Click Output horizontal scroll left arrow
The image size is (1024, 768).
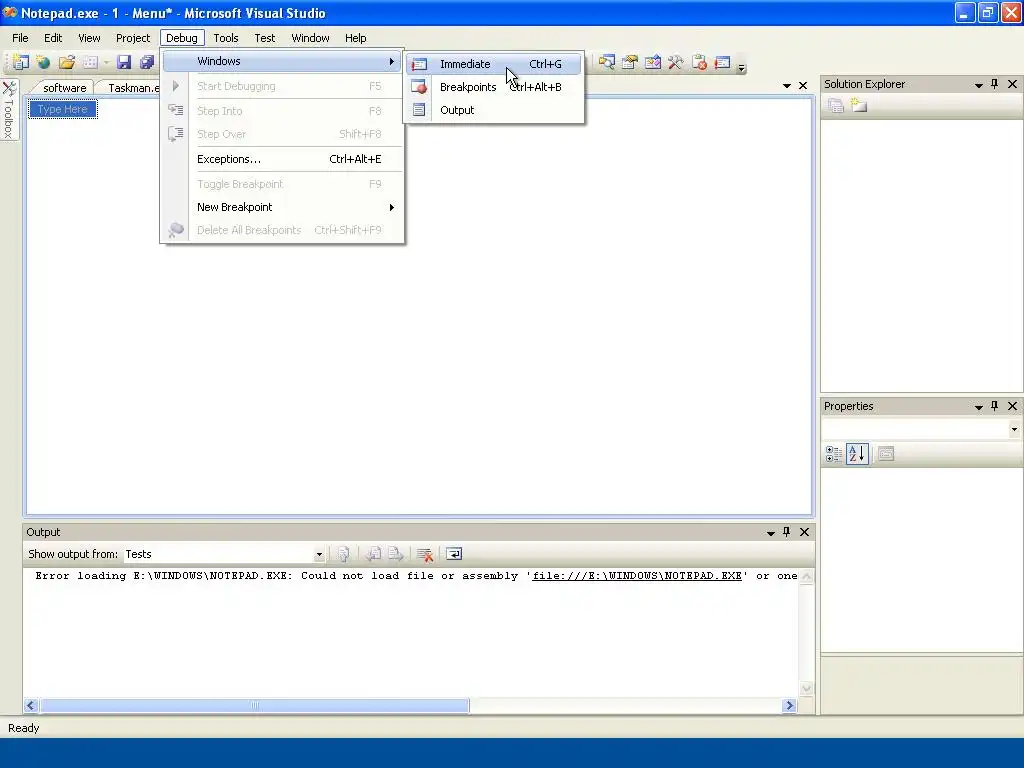tap(31, 705)
